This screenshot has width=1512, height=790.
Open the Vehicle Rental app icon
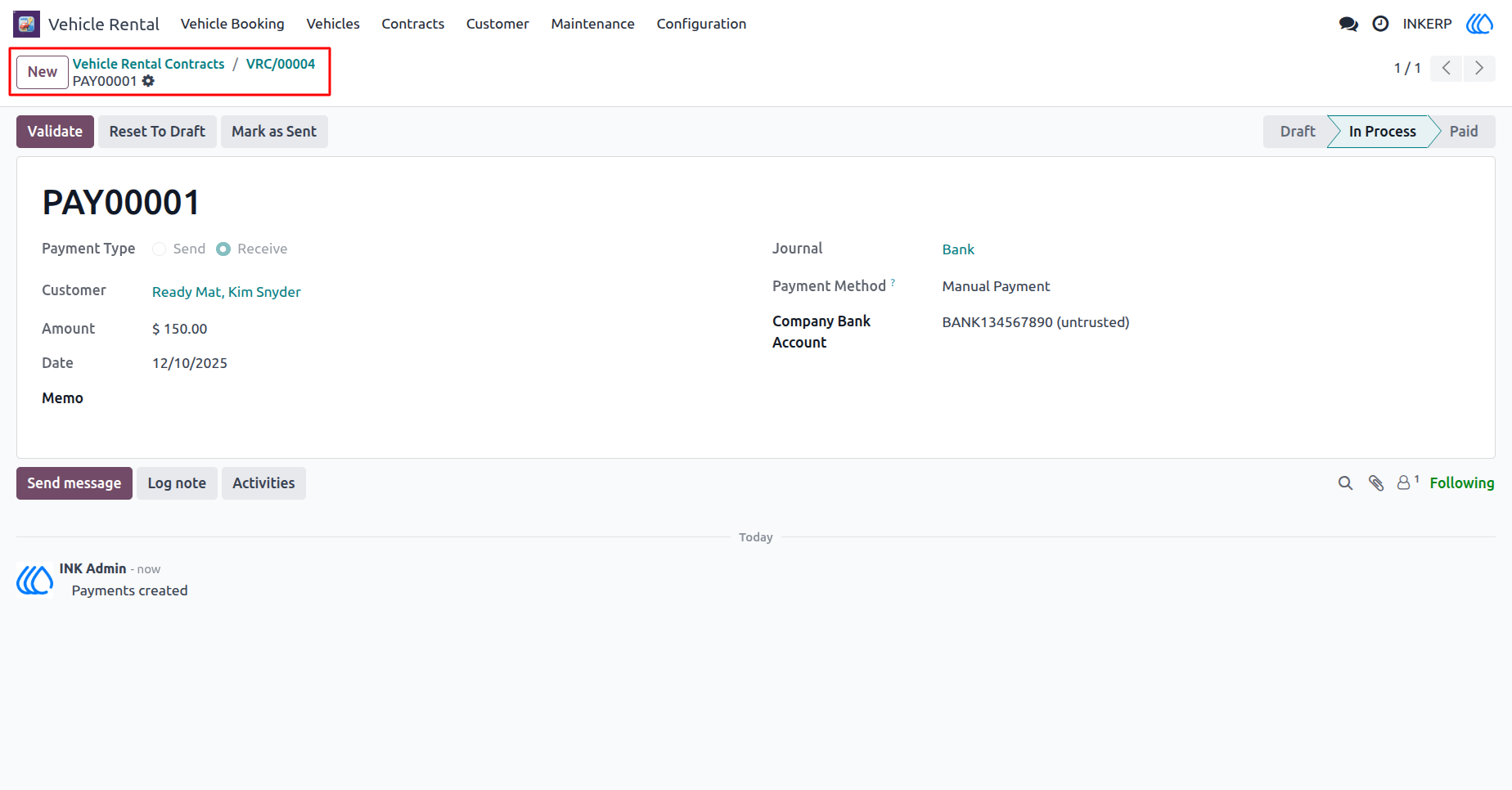26,24
